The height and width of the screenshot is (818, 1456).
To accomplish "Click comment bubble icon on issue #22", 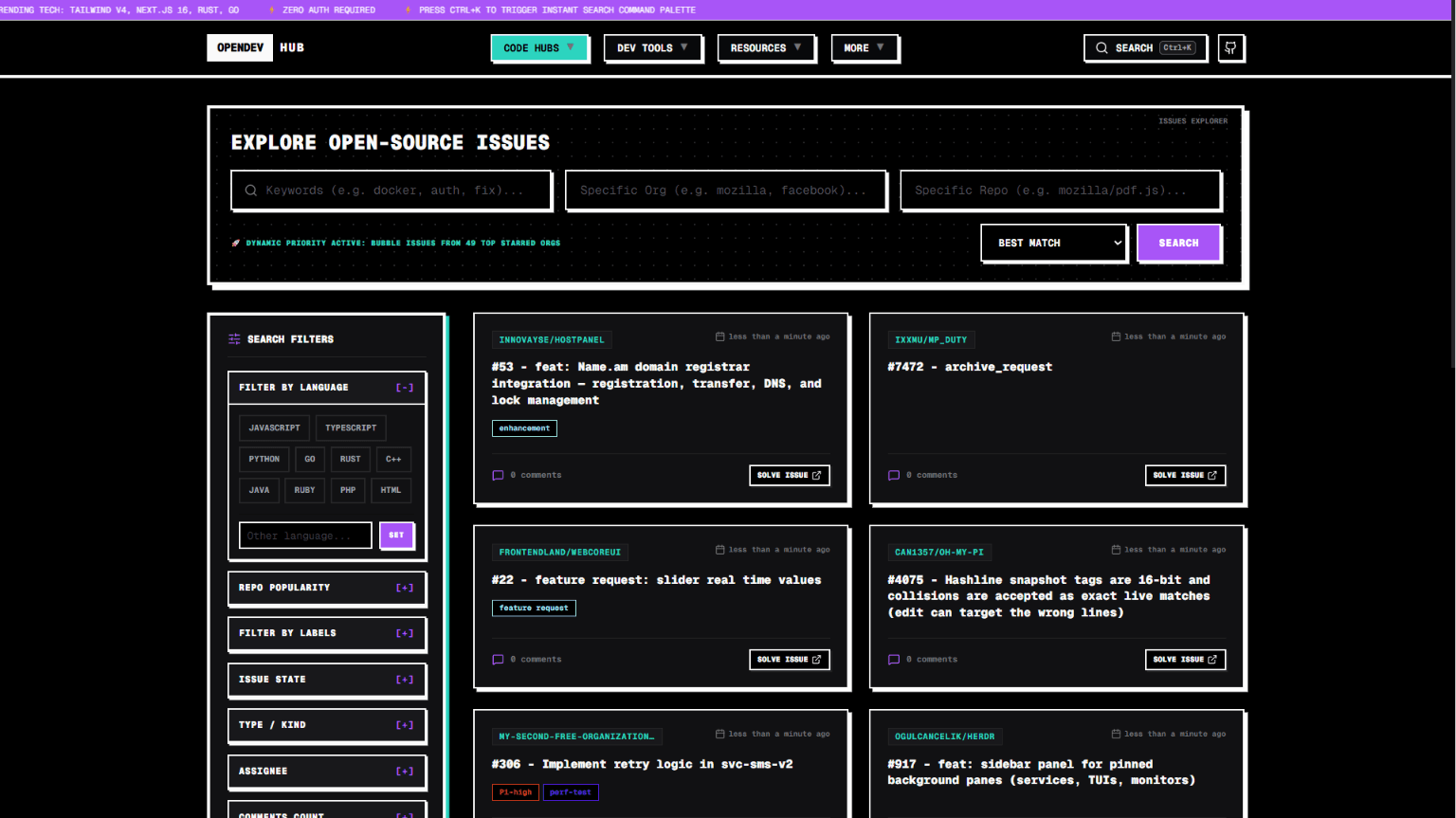I will [498, 660].
